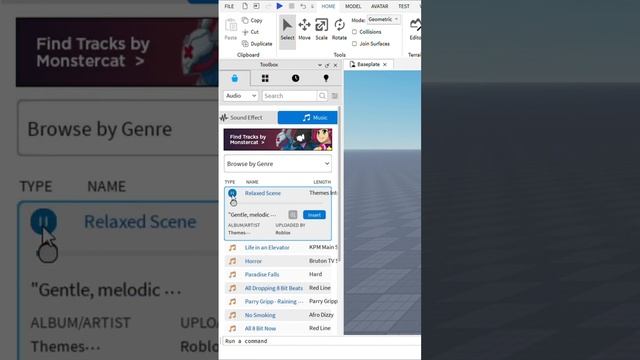Open the Toolbox Creations lightbulb tab
Viewport: 640px width, 360px height.
(x=326, y=78)
